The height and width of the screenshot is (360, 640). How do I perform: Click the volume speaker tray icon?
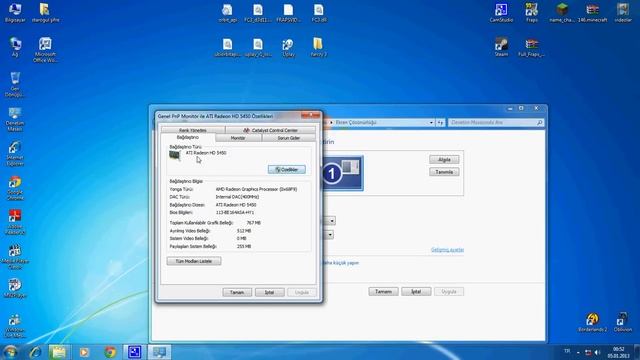point(598,352)
